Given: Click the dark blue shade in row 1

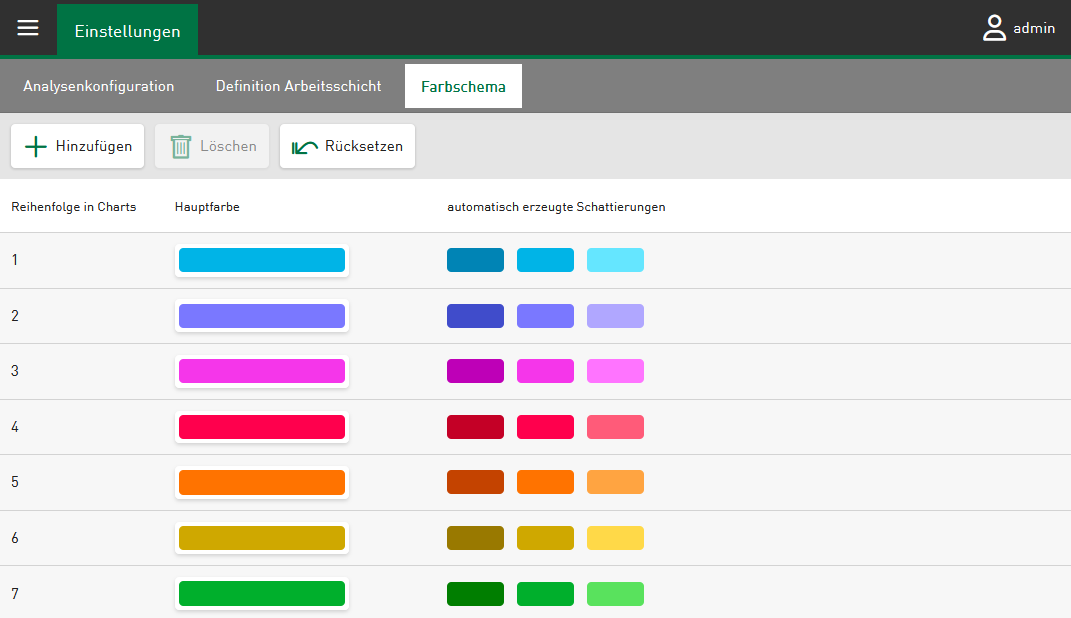Looking at the screenshot, I should [x=475, y=260].
